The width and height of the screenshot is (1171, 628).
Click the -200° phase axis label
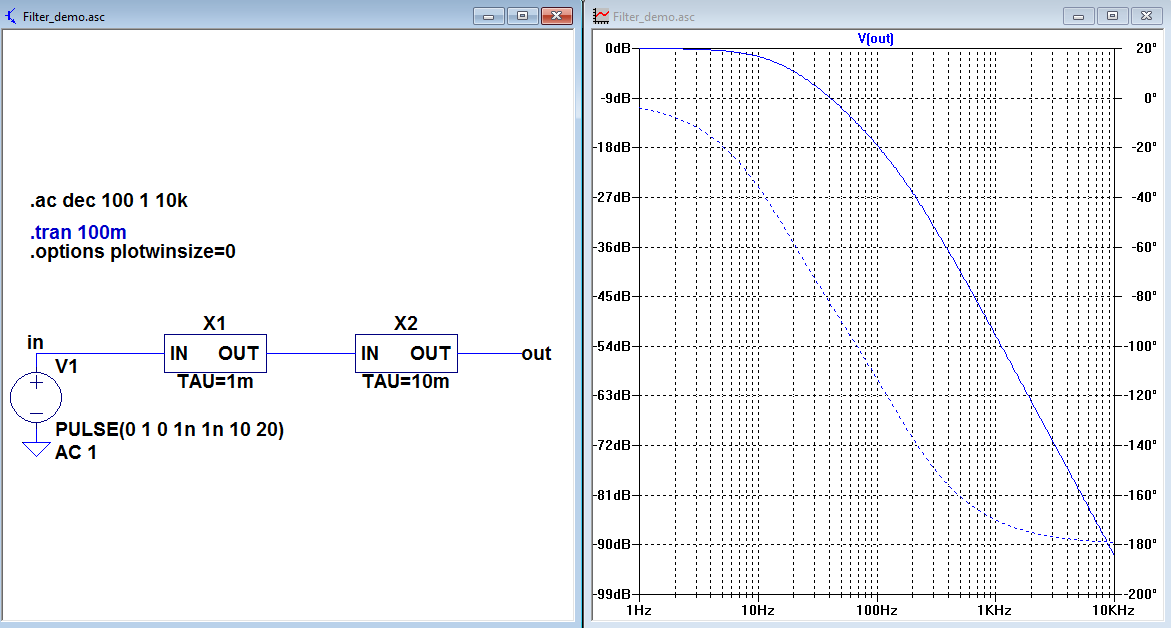(x=1140, y=594)
